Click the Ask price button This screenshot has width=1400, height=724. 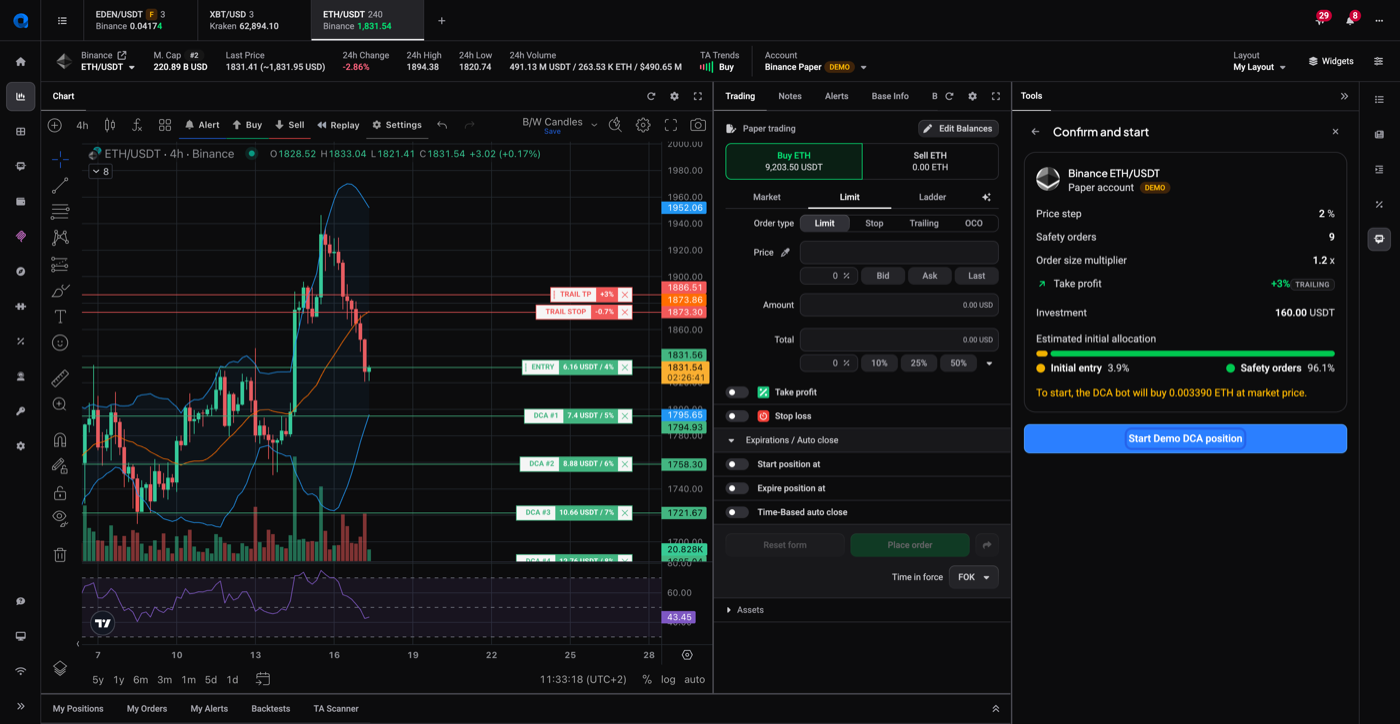930,276
